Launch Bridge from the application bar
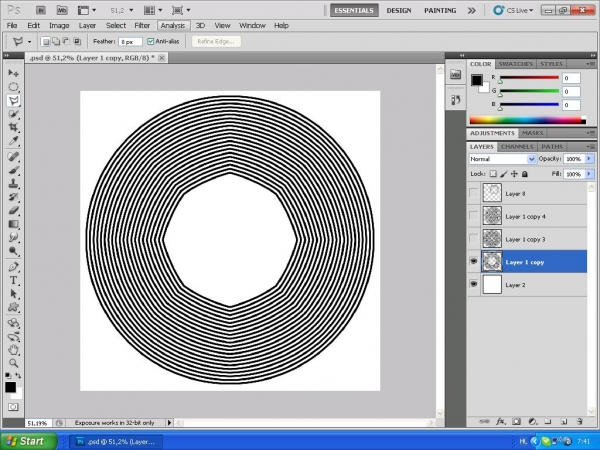Image resolution: width=600 pixels, height=450 pixels. click(41, 10)
